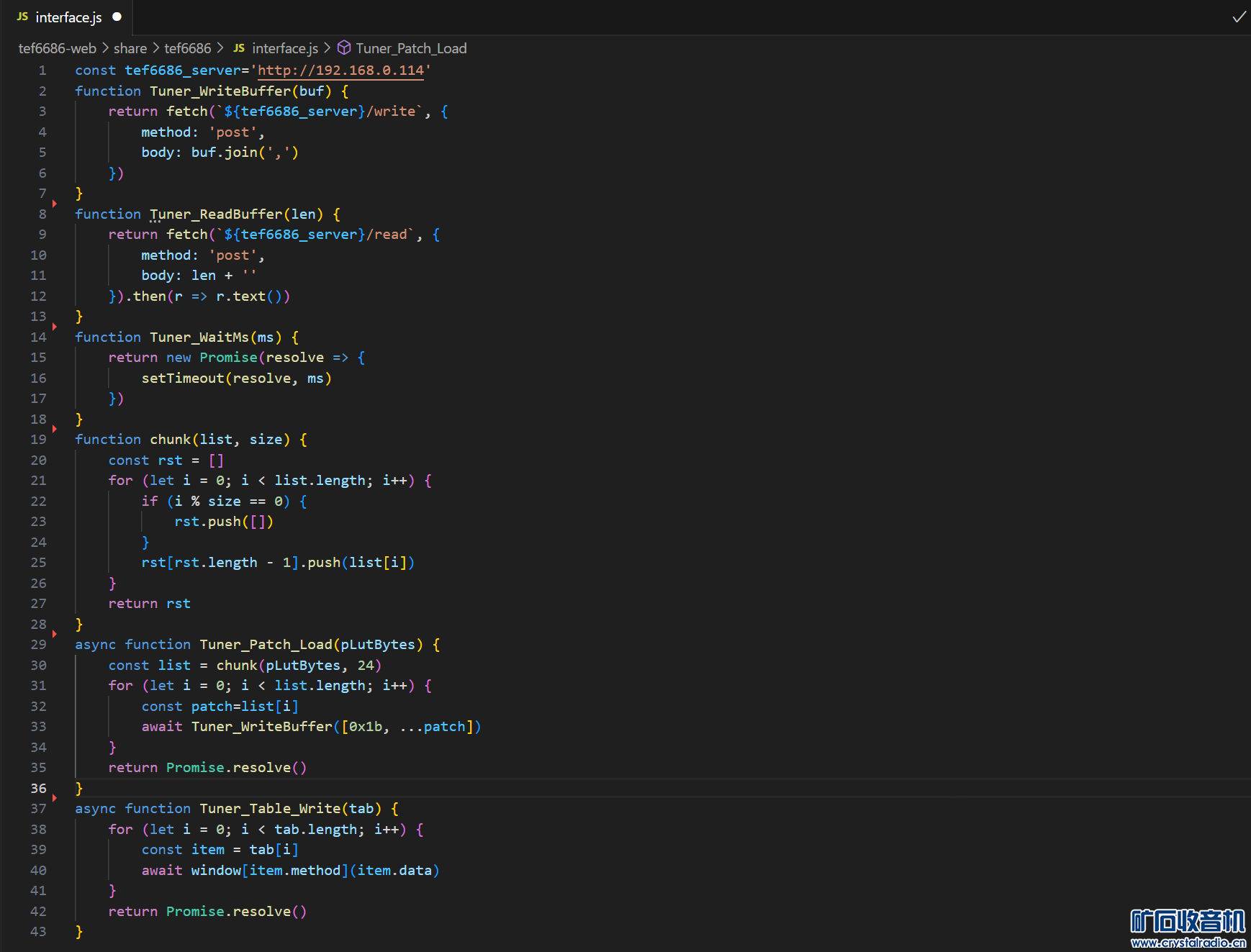Viewport: 1251px width, 952px height.
Task: Click 'const item = tab[i]' on line 39
Action: 220,850
